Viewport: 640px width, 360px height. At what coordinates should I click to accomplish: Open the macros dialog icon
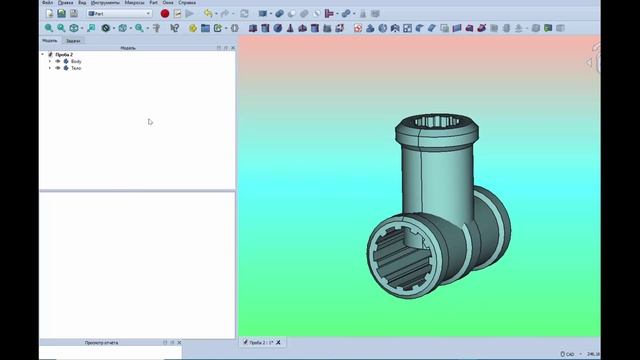[x=177, y=13]
